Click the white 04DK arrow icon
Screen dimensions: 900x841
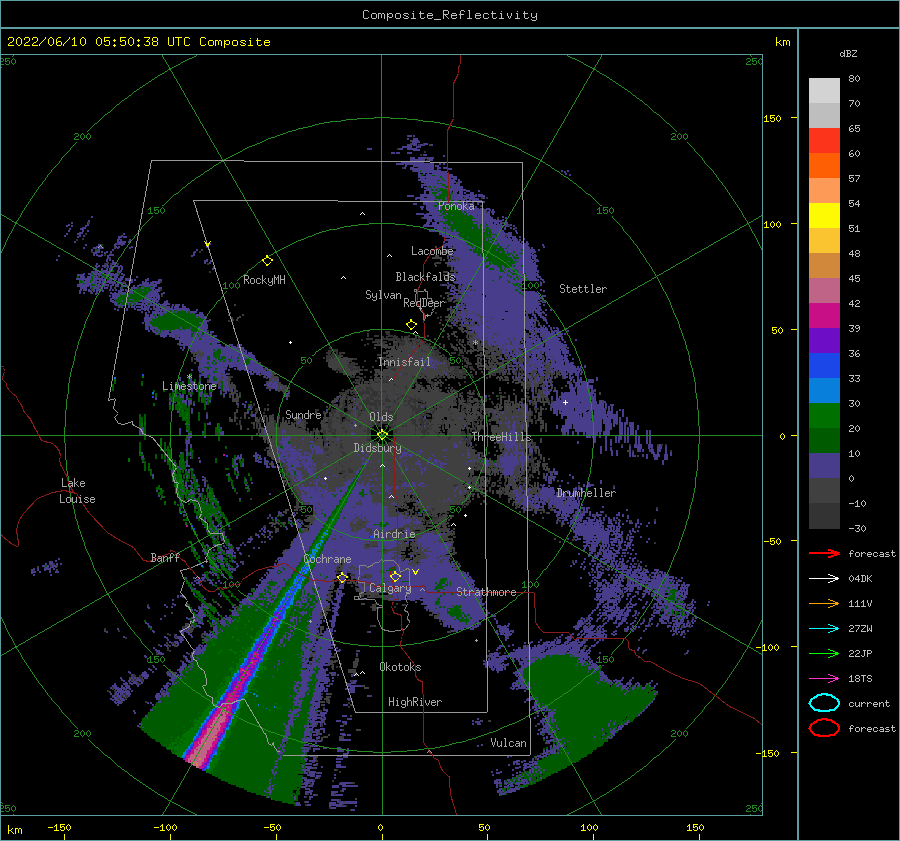tap(824, 578)
